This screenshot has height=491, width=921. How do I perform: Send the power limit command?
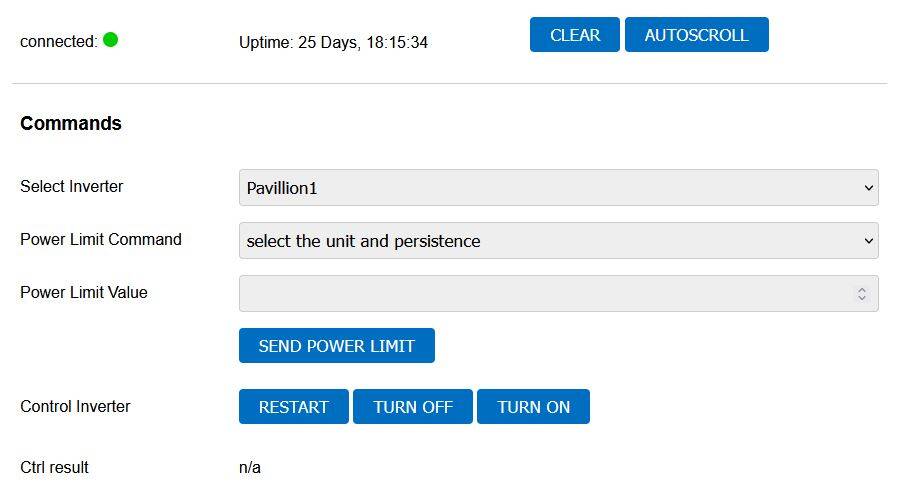pos(337,346)
